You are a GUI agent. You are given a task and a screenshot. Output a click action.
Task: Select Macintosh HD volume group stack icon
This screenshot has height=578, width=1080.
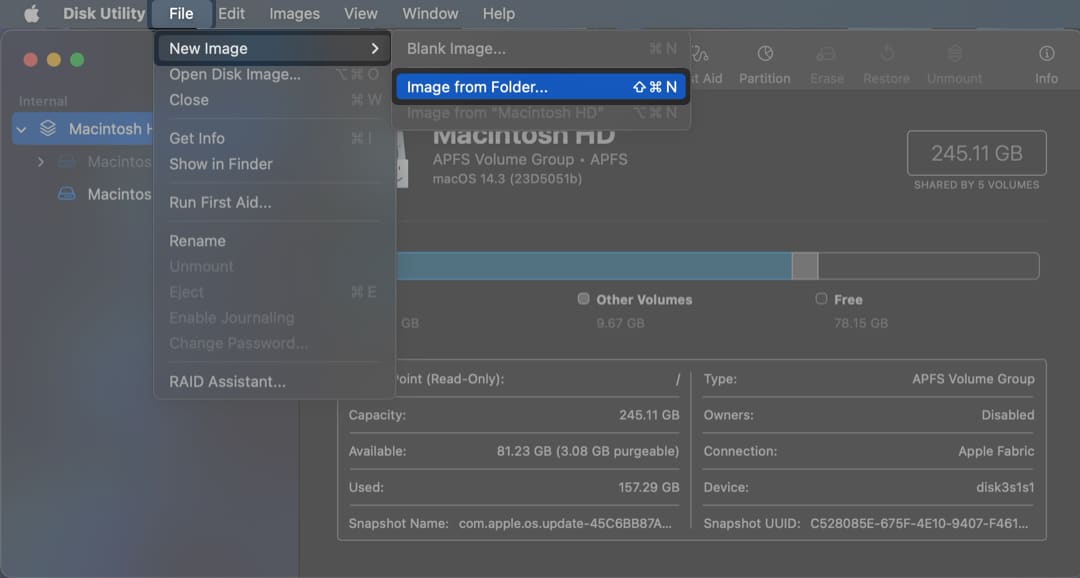point(48,129)
